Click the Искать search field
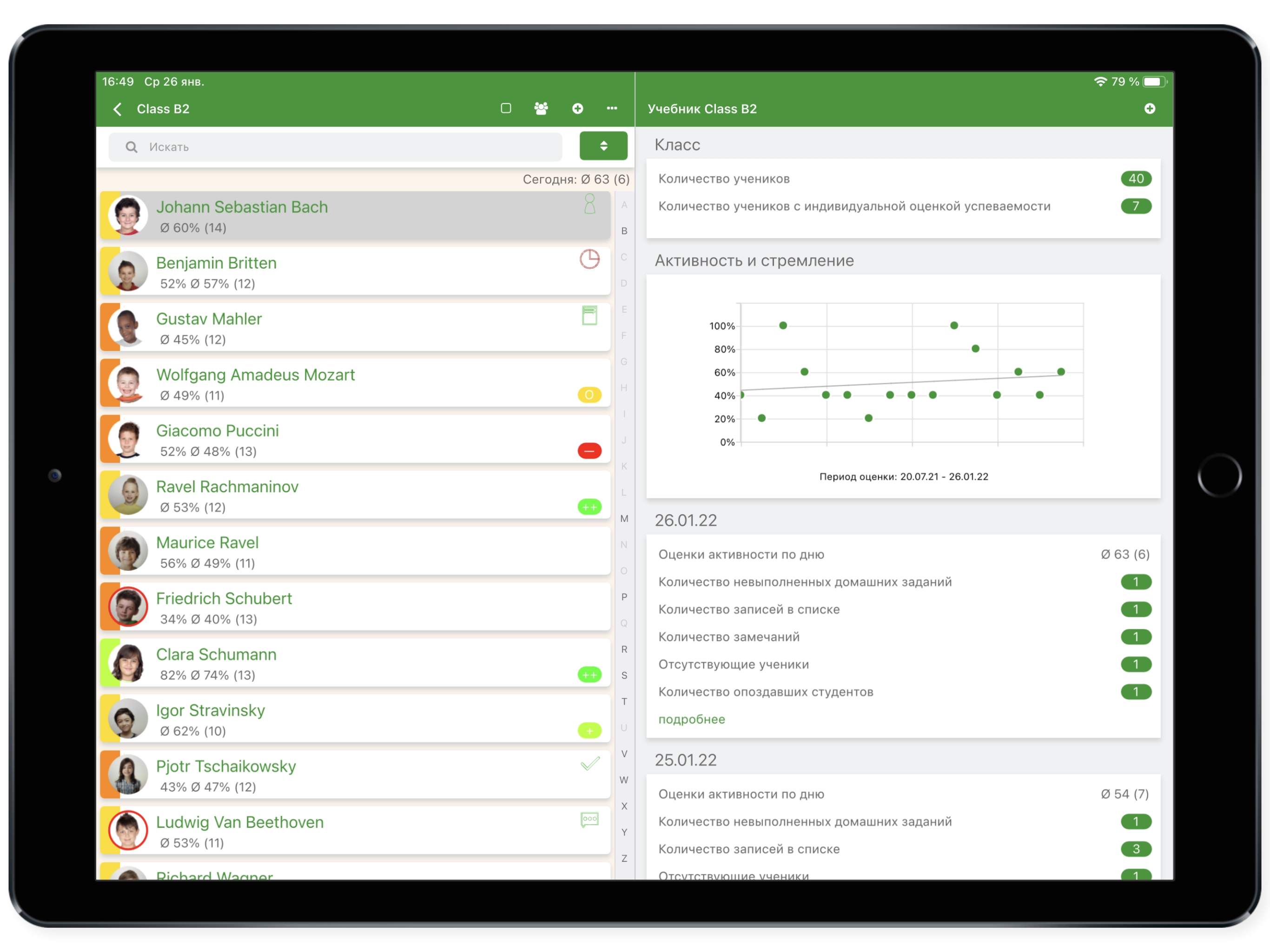Image resolution: width=1270 pixels, height=952 pixels. click(335, 147)
